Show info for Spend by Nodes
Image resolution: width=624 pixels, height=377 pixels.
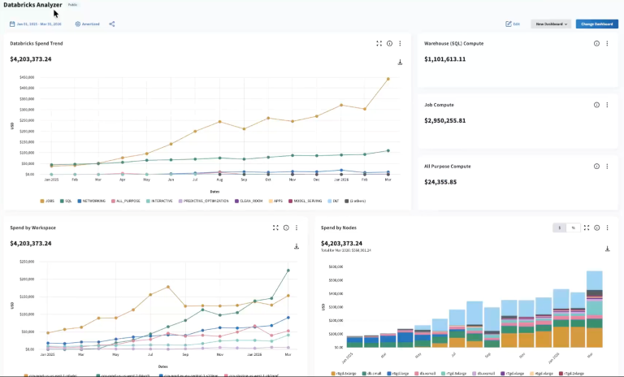(x=597, y=228)
